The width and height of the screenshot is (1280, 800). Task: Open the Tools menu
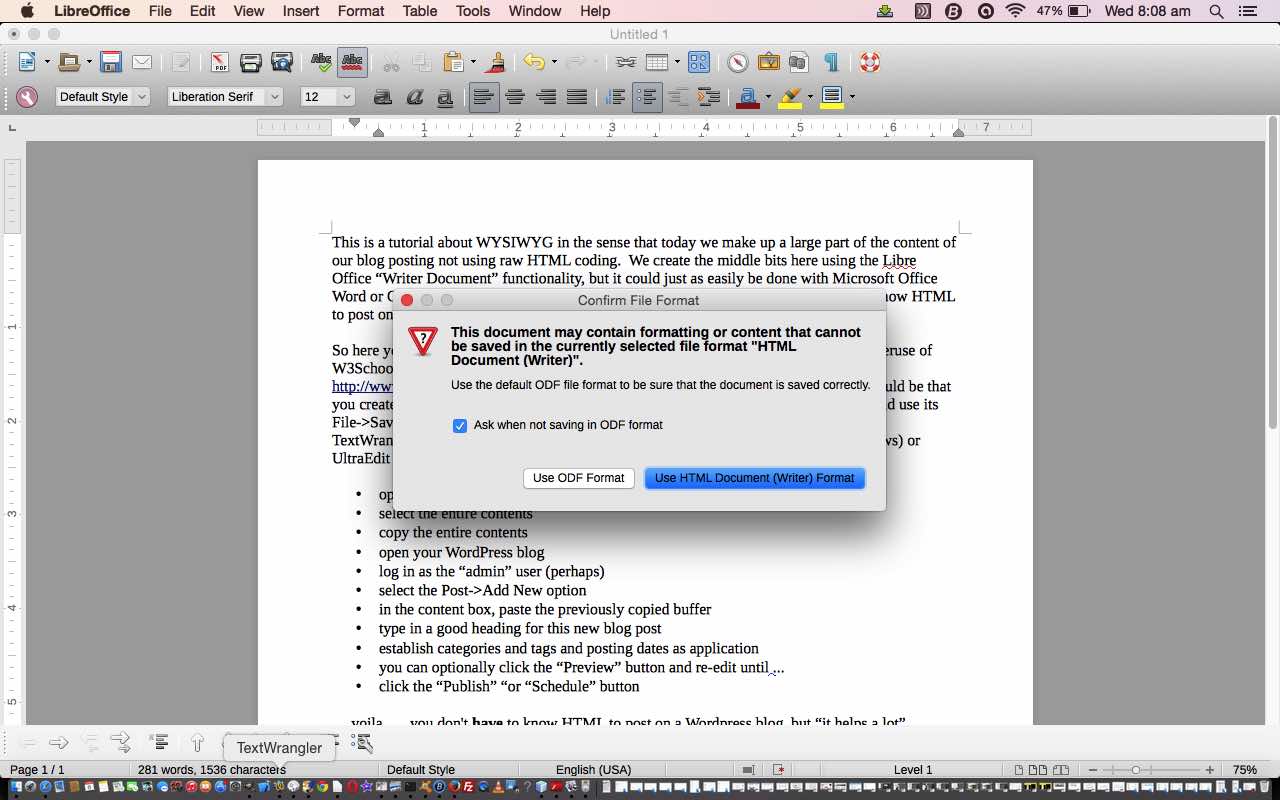[473, 11]
